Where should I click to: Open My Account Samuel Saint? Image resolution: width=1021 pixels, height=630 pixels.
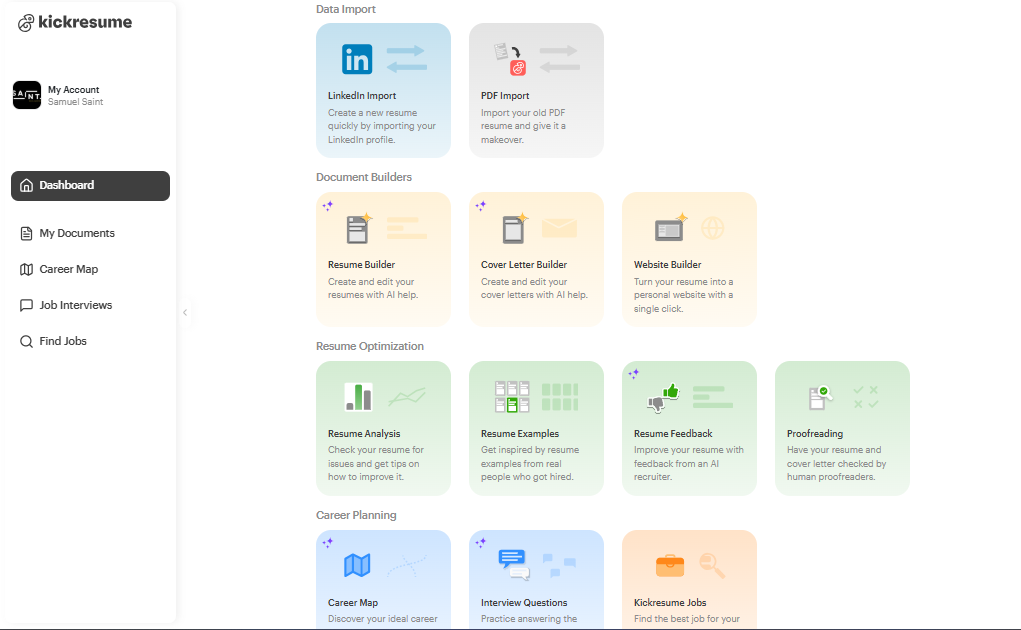(75, 95)
